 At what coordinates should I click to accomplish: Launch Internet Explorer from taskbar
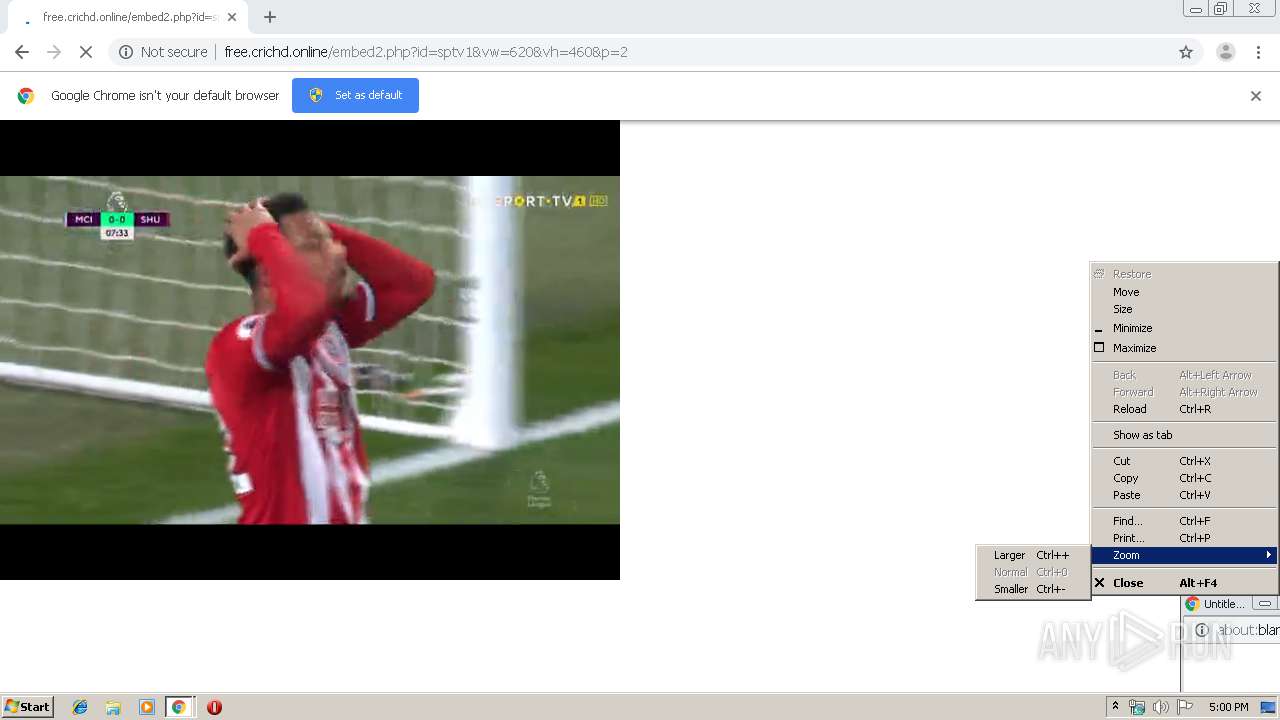[80, 707]
